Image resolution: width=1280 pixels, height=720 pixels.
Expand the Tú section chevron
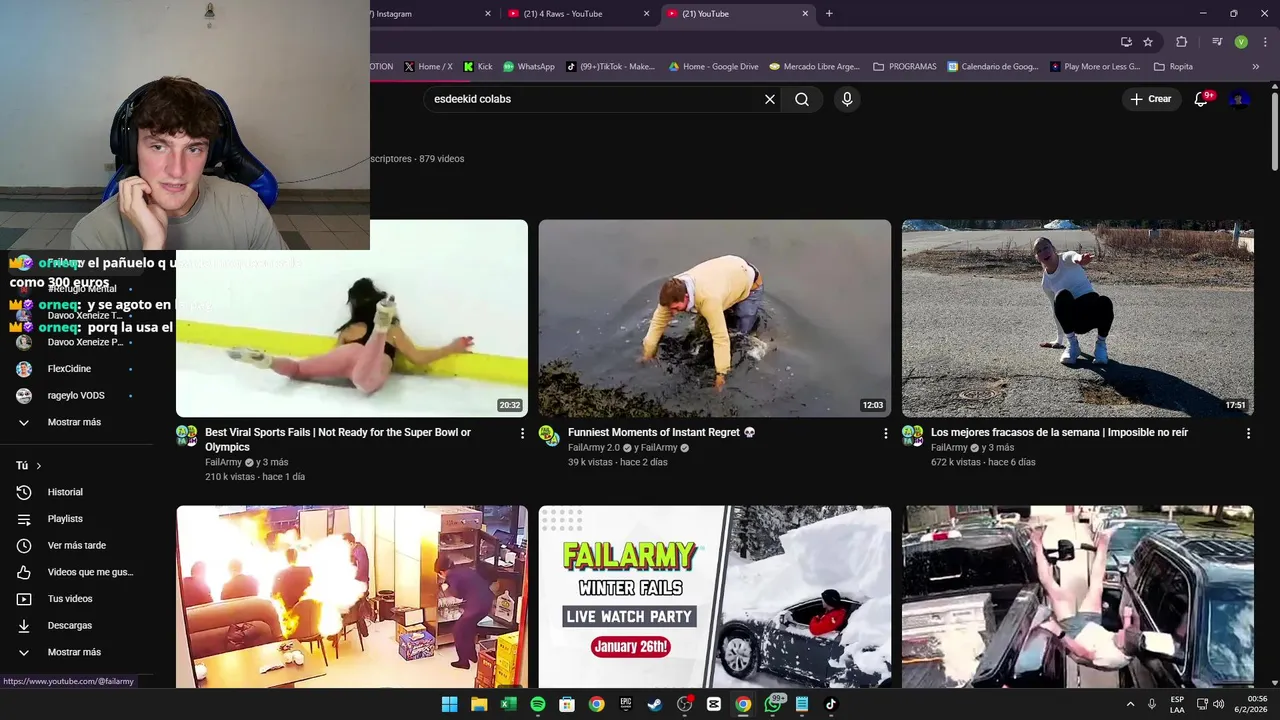(39, 466)
